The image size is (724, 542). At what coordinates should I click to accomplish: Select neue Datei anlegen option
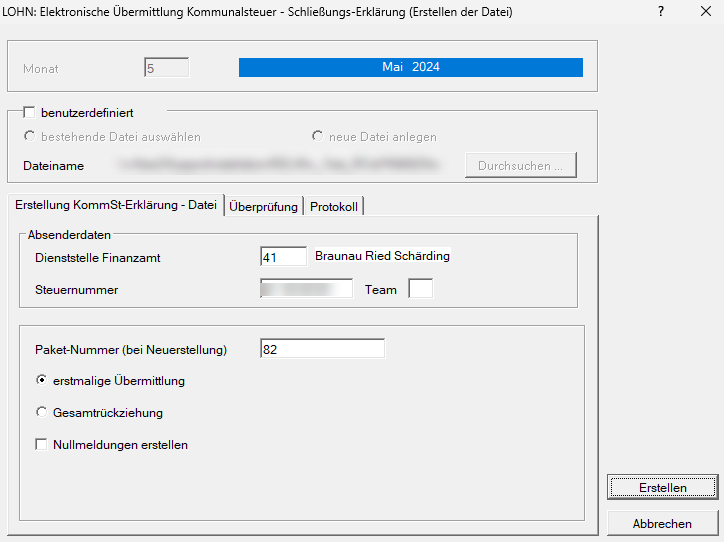(318, 136)
